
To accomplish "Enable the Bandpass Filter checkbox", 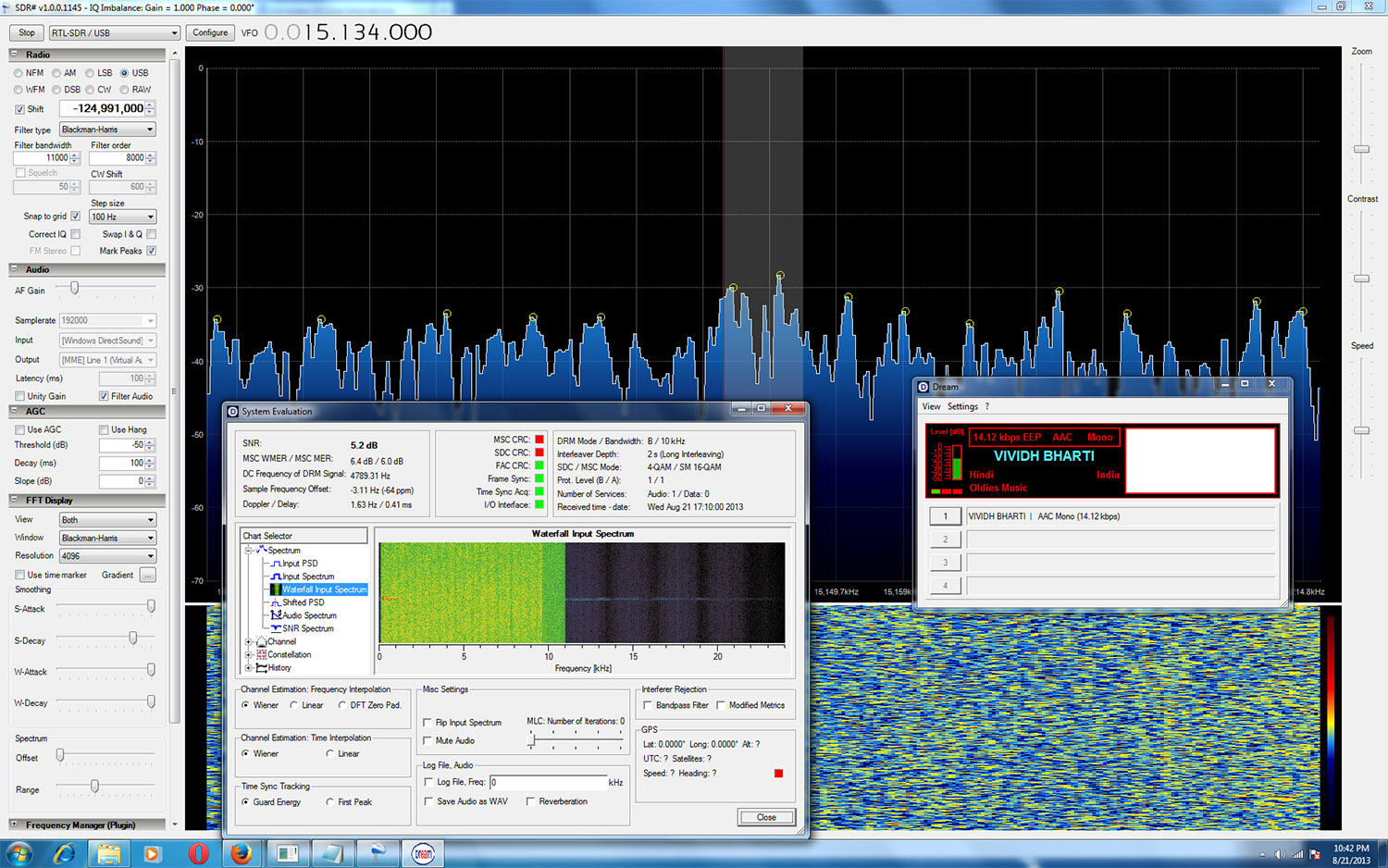I will [x=648, y=705].
